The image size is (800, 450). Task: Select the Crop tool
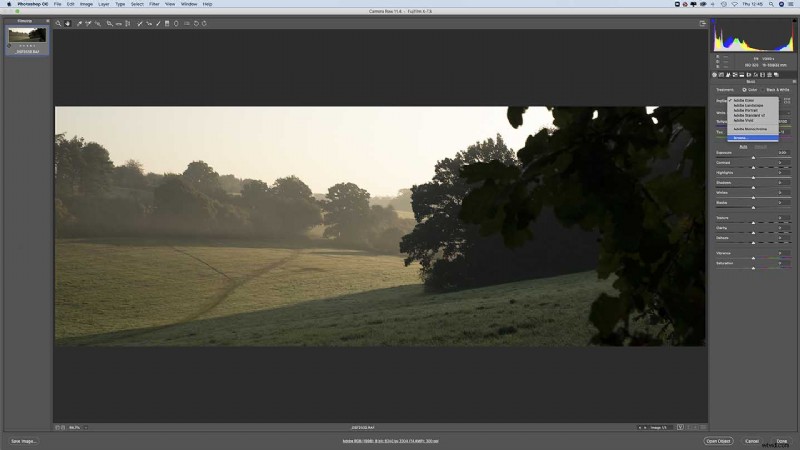click(x=109, y=23)
